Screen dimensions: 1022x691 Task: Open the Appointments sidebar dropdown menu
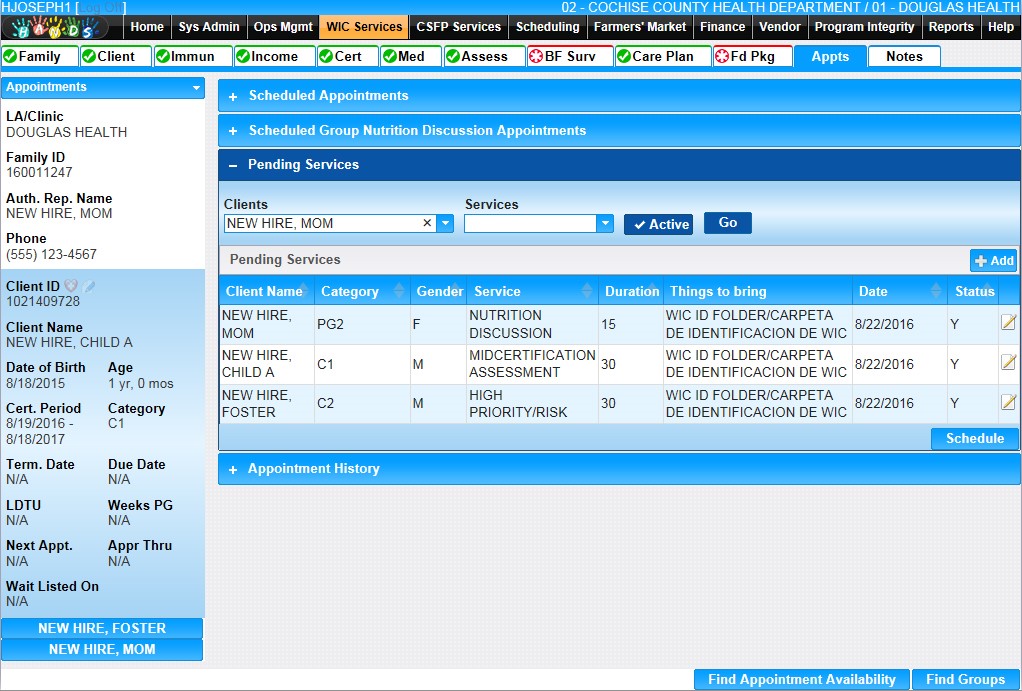click(196, 88)
